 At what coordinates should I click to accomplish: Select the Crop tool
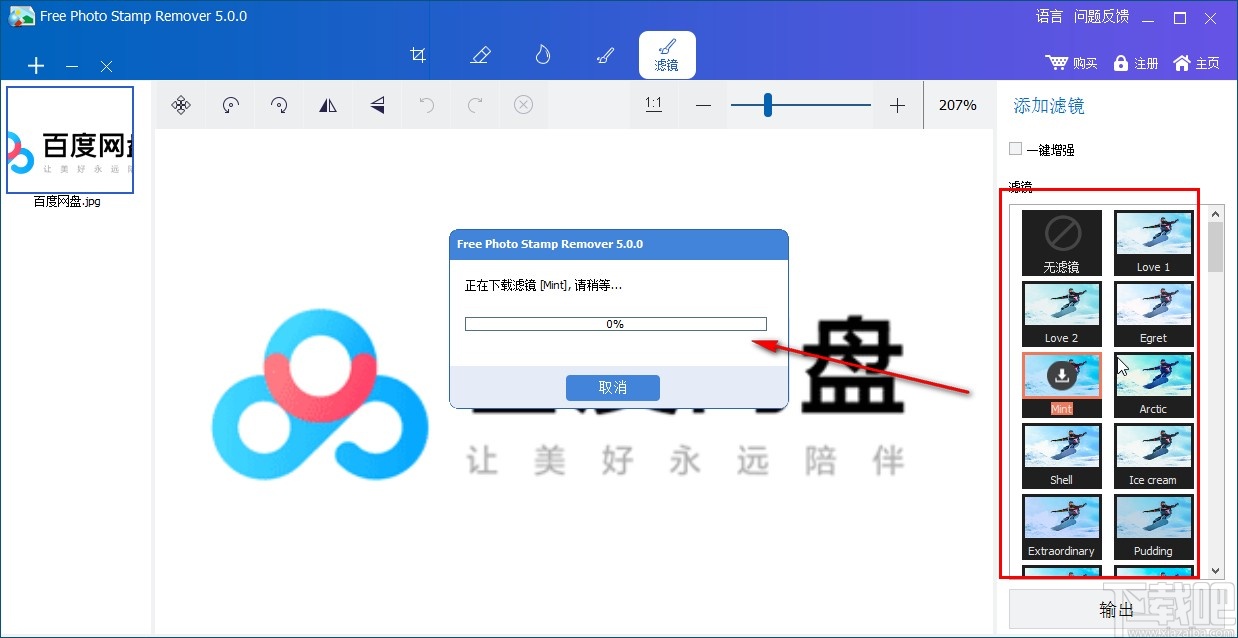(x=418, y=55)
